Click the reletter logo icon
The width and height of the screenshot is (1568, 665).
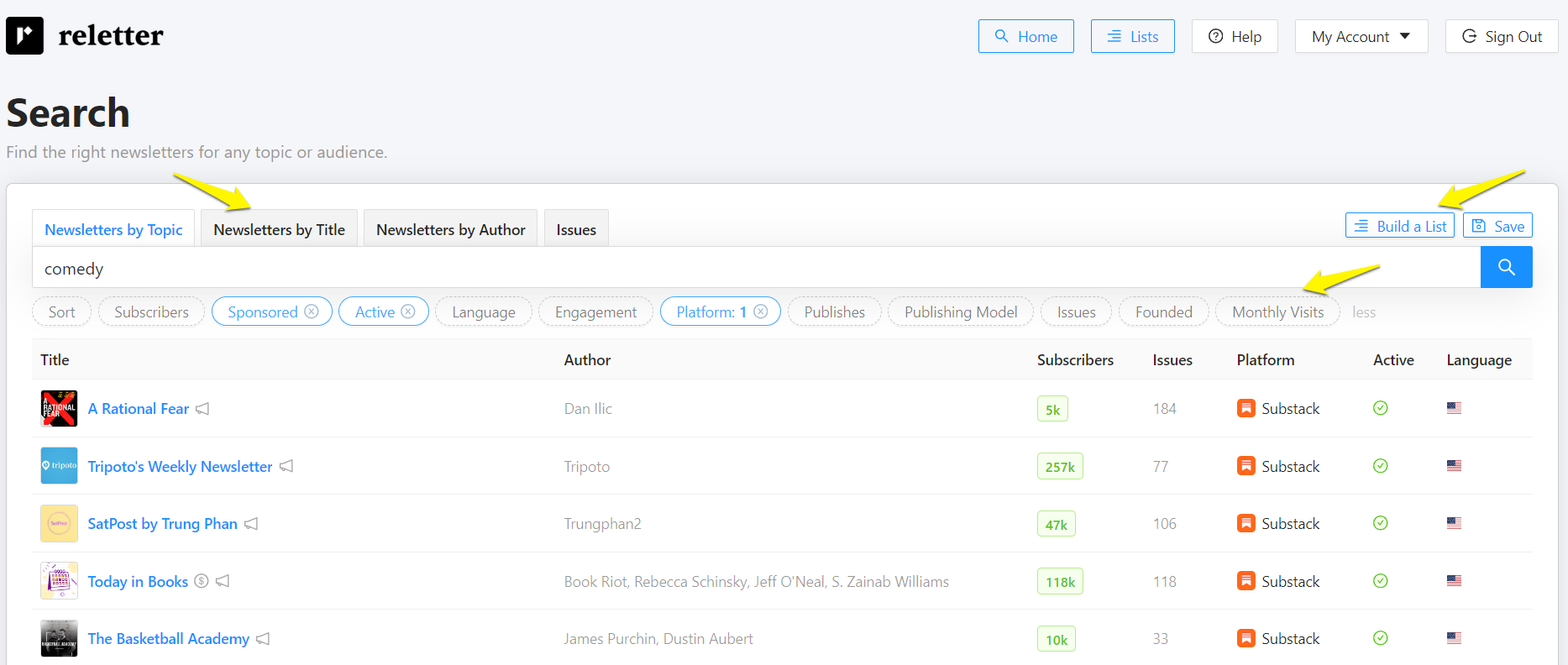pyautogui.click(x=24, y=36)
